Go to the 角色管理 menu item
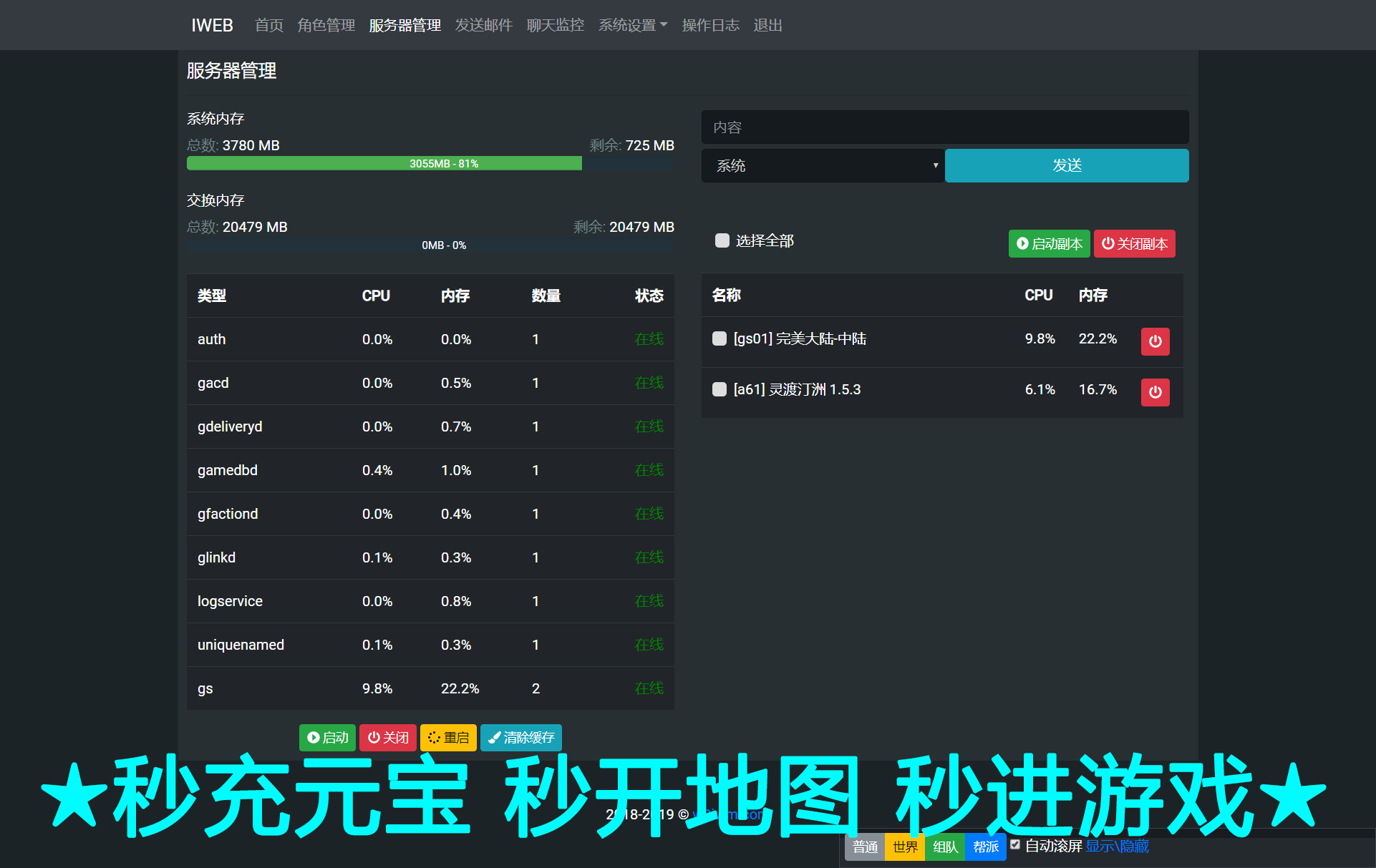This screenshot has height=868, width=1376. pos(326,25)
